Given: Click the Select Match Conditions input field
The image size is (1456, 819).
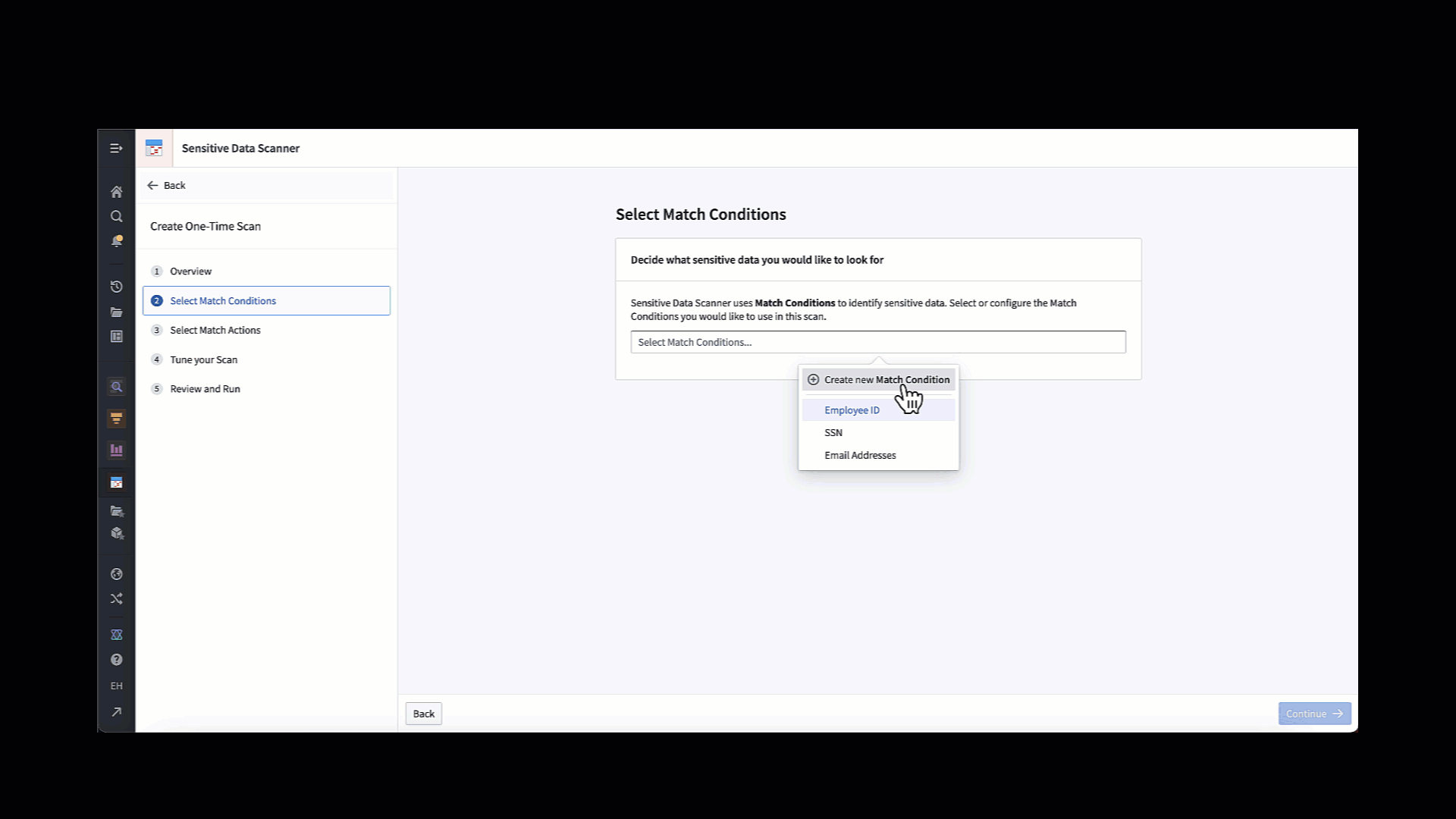Looking at the screenshot, I should (878, 341).
